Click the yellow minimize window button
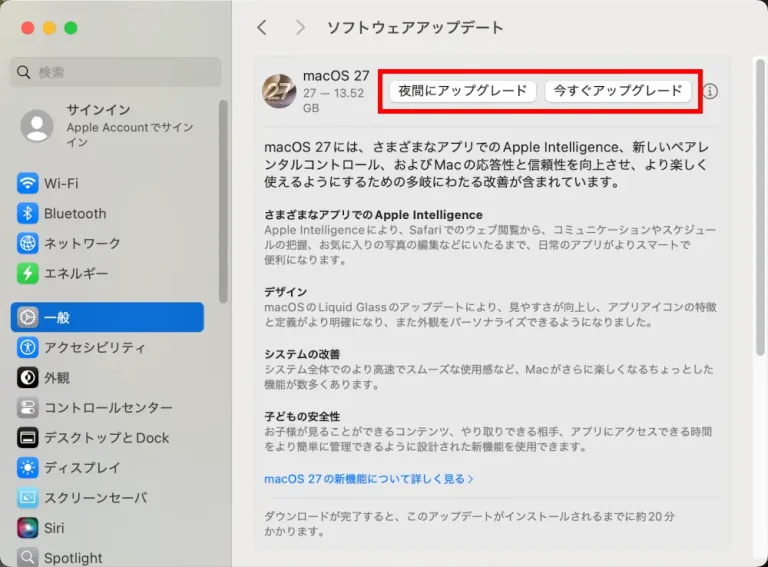The width and height of the screenshot is (768, 567). [49, 28]
